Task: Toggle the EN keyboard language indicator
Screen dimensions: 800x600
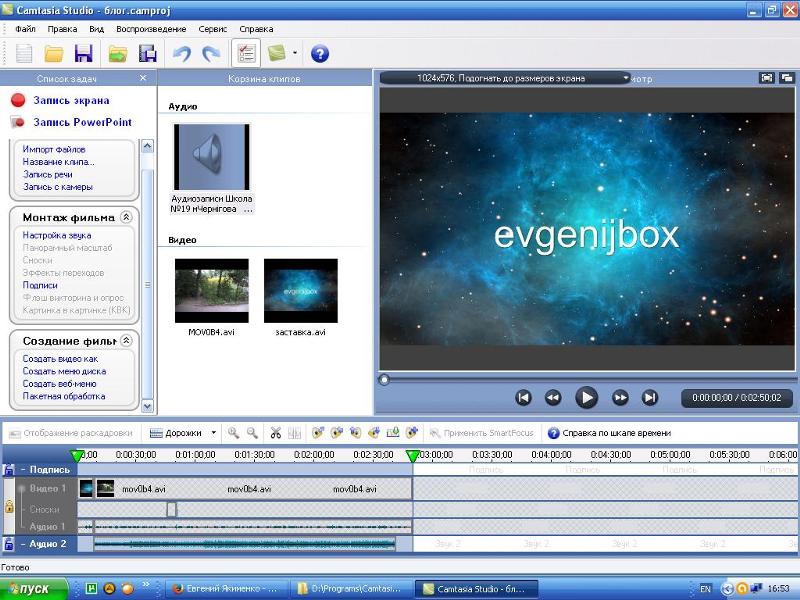Action: point(705,589)
